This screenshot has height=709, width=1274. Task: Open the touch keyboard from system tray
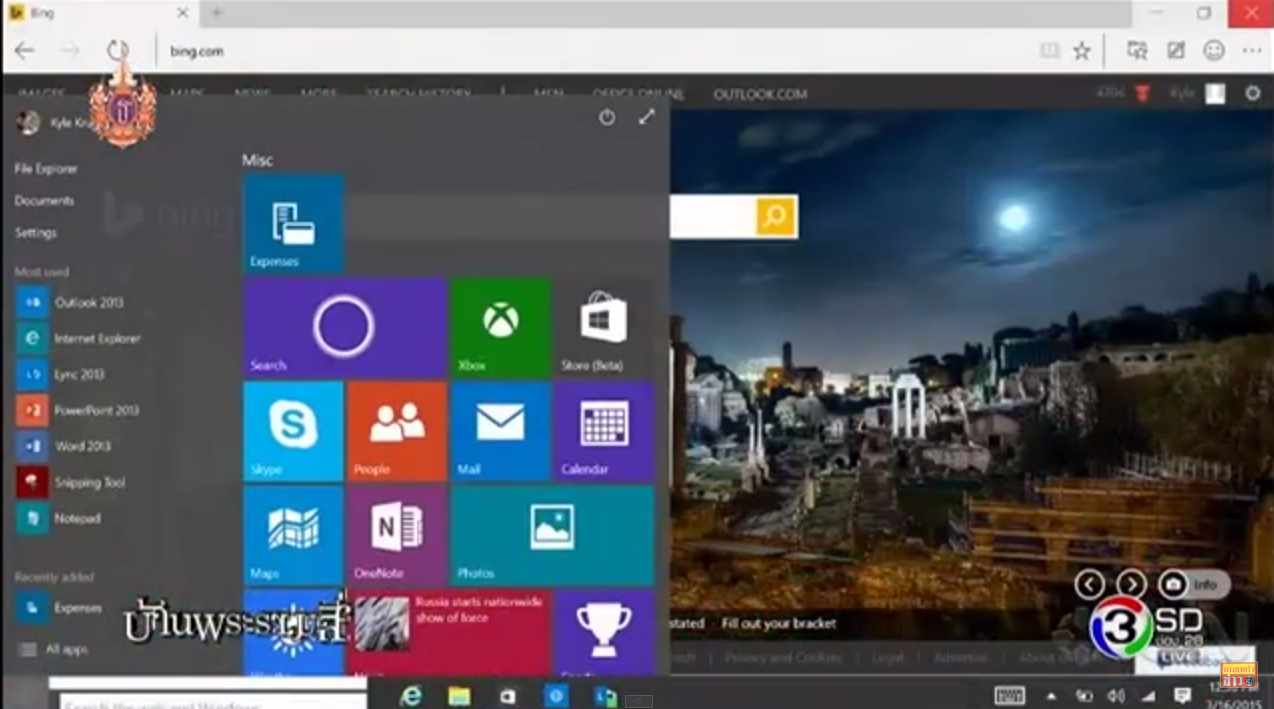click(x=1009, y=695)
